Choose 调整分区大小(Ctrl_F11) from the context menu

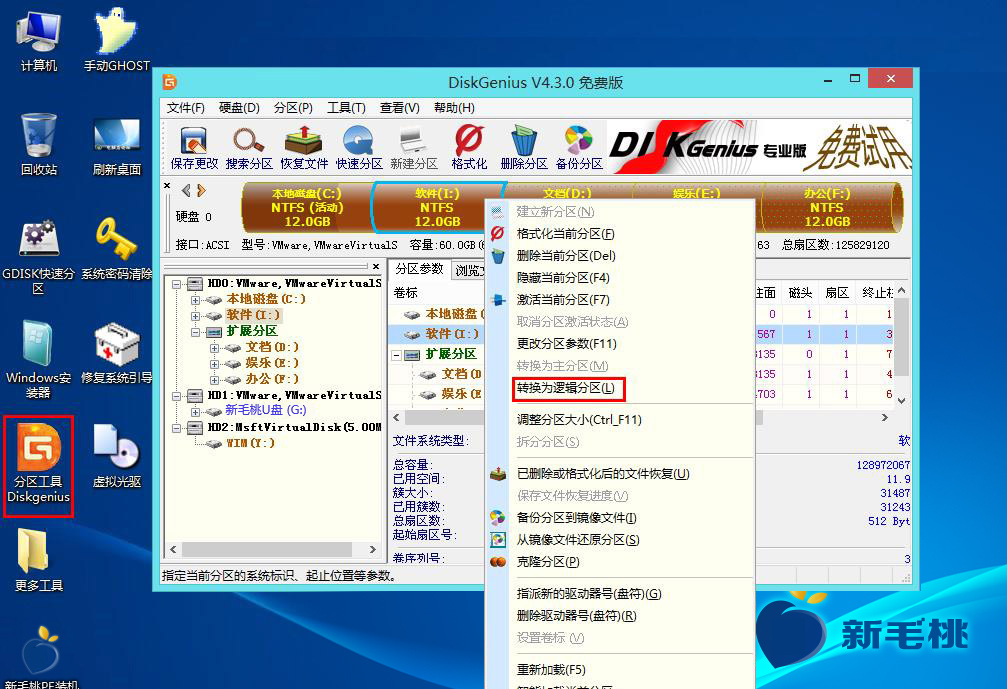[x=620, y=420]
